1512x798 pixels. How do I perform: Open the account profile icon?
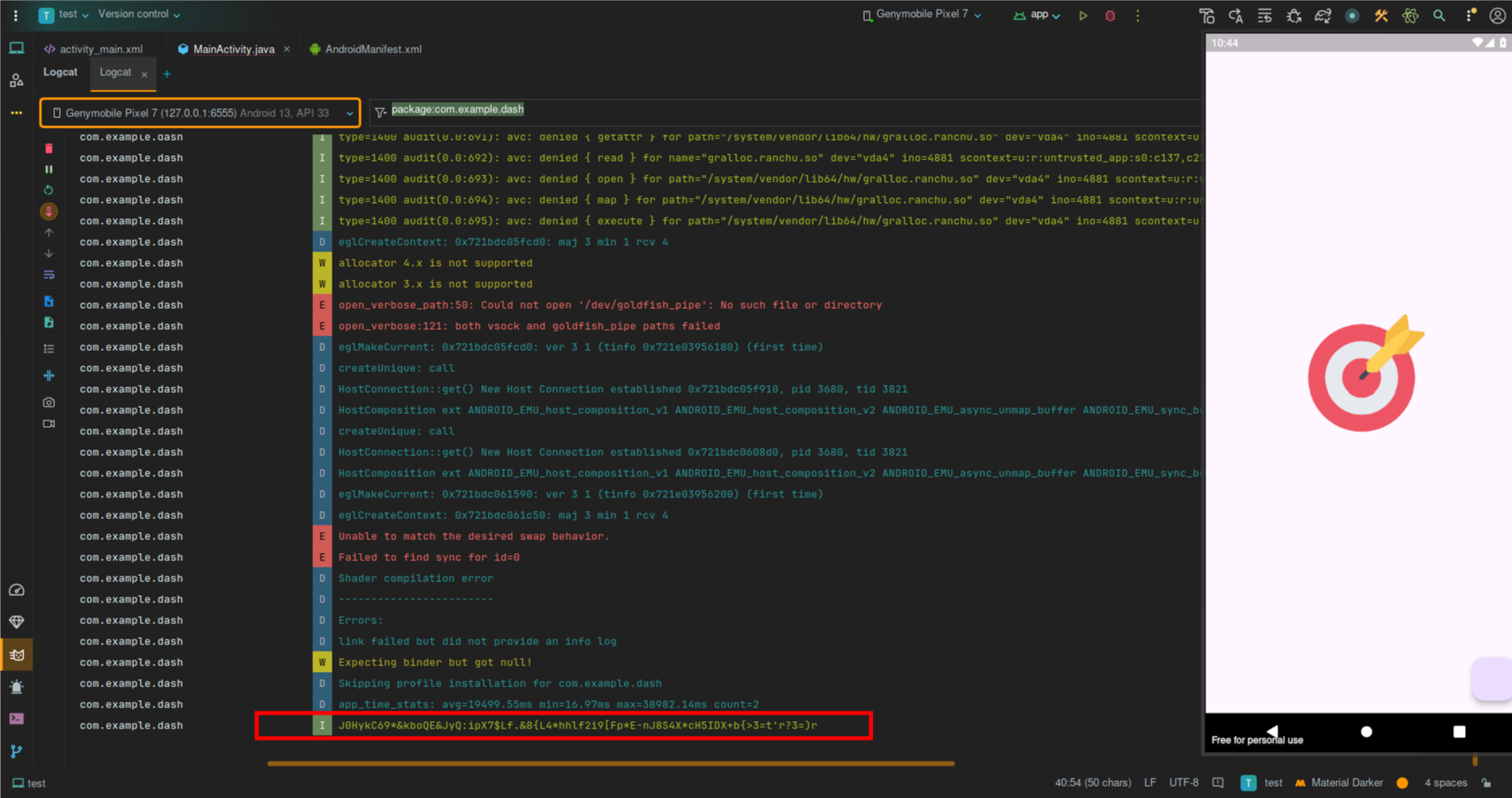(1497, 15)
